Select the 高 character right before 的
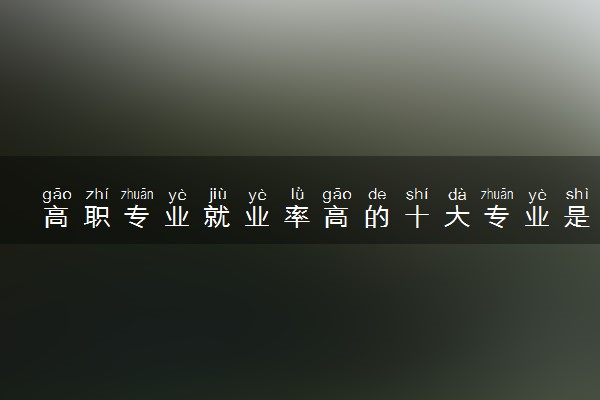 click(x=337, y=217)
